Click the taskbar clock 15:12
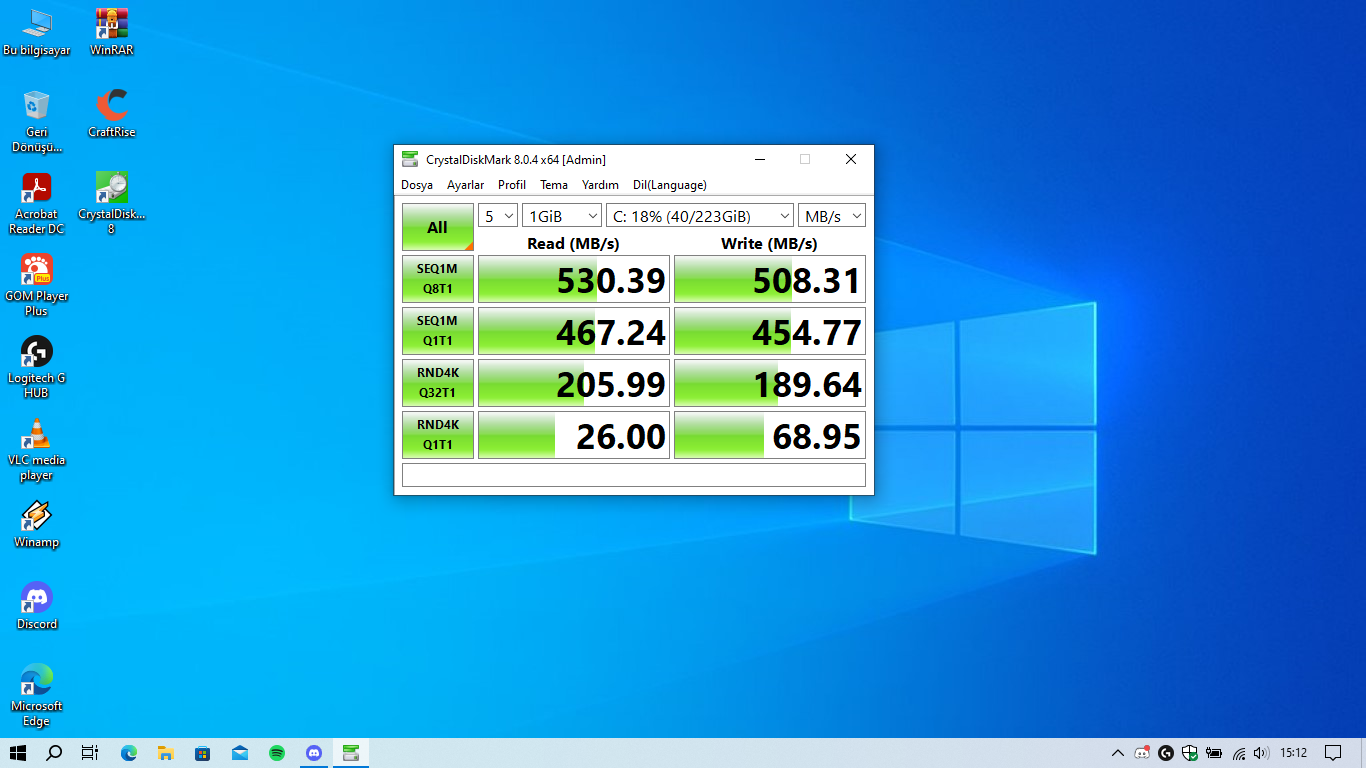 pyautogui.click(x=1293, y=753)
